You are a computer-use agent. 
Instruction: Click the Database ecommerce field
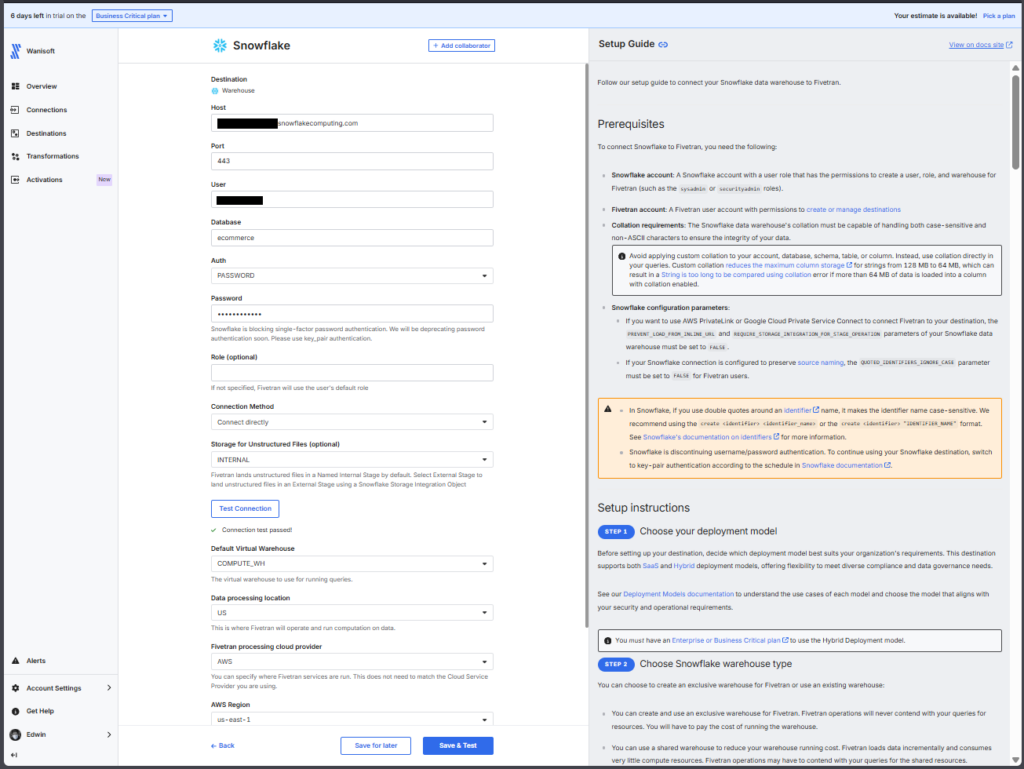click(352, 238)
